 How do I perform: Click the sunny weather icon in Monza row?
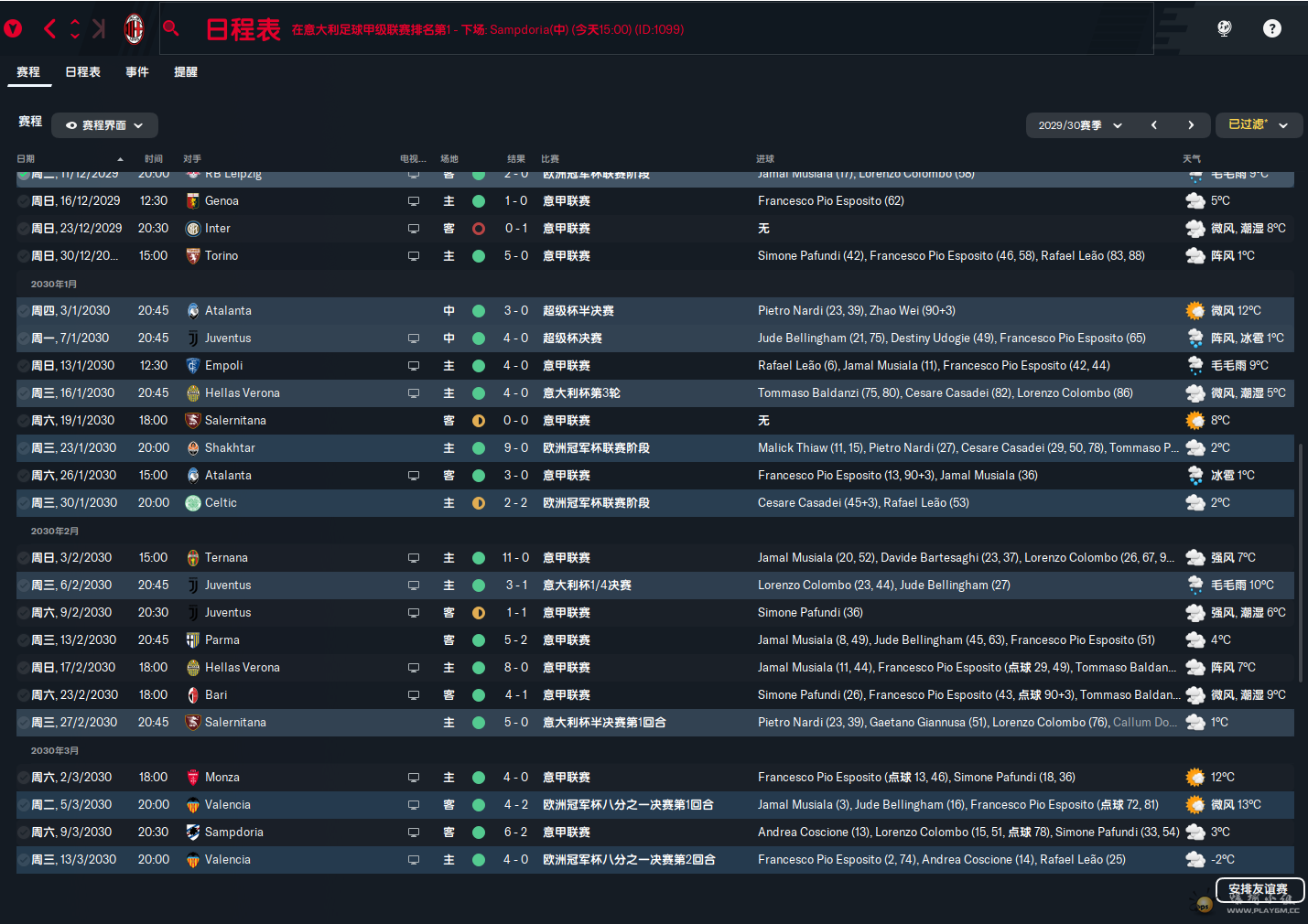coord(1195,778)
